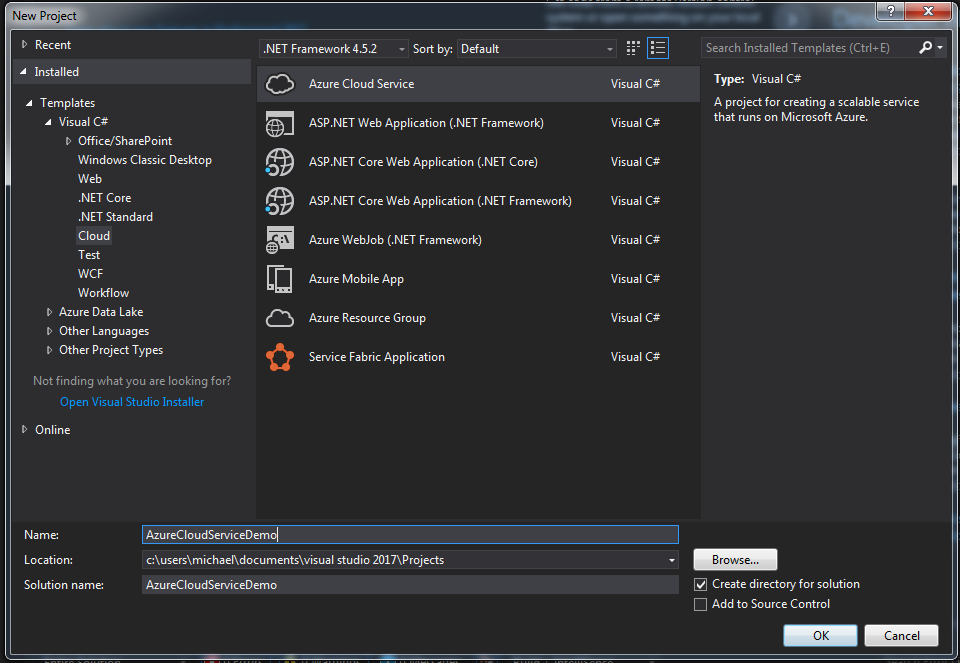Pick the Azure Resource Group cloud icon
The height and width of the screenshot is (663, 960).
click(x=279, y=318)
